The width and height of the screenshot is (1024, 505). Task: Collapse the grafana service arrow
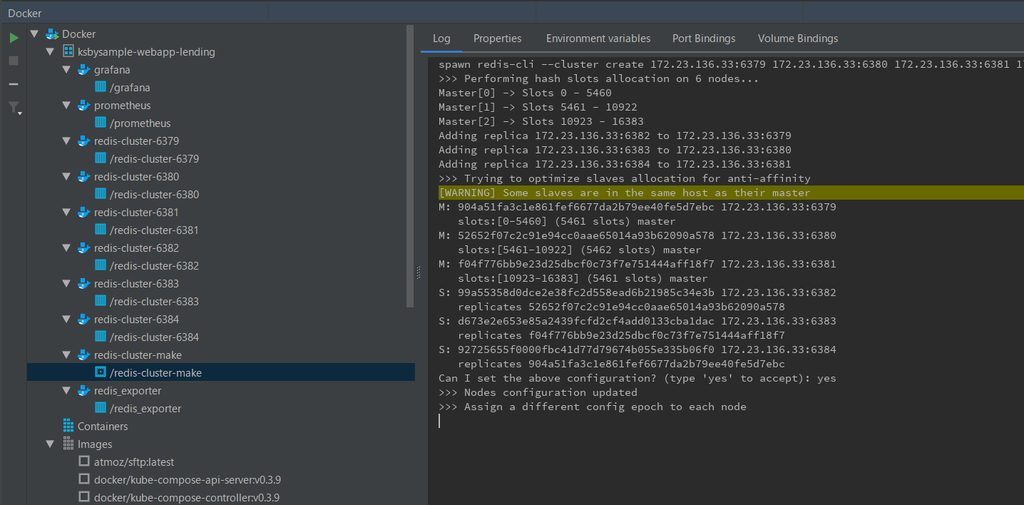click(x=66, y=69)
